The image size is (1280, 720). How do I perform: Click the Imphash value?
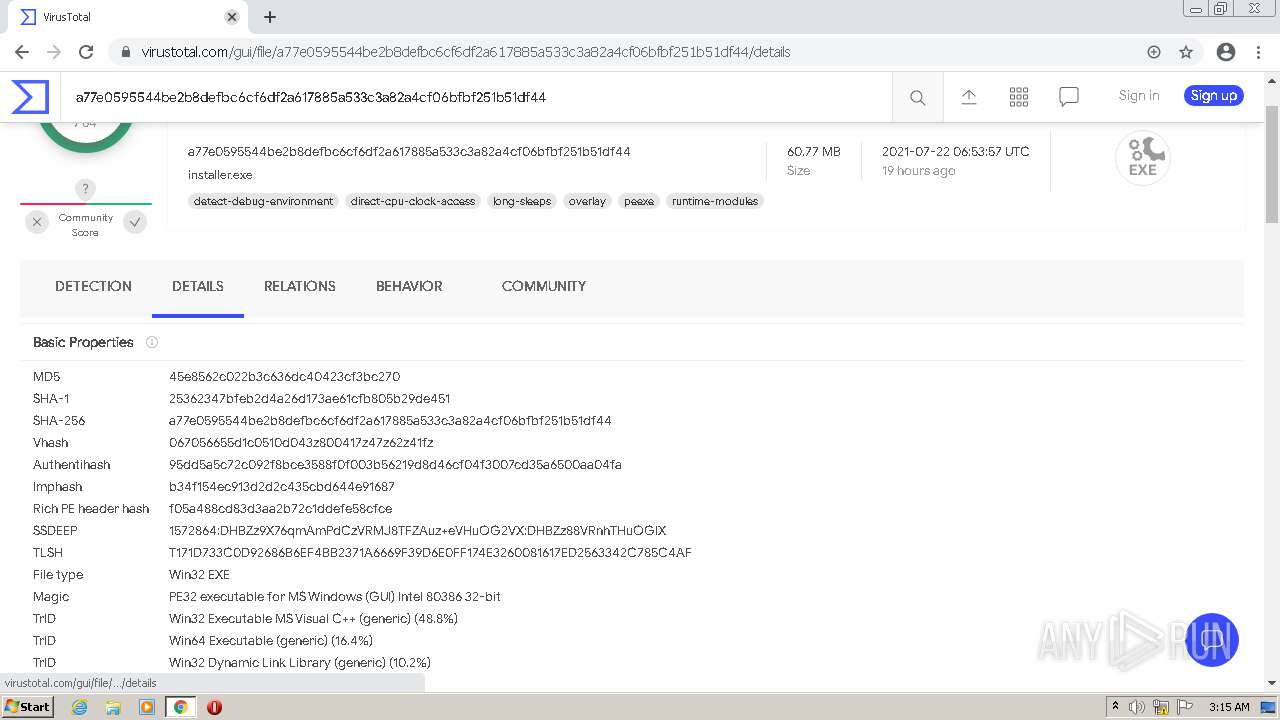282,487
